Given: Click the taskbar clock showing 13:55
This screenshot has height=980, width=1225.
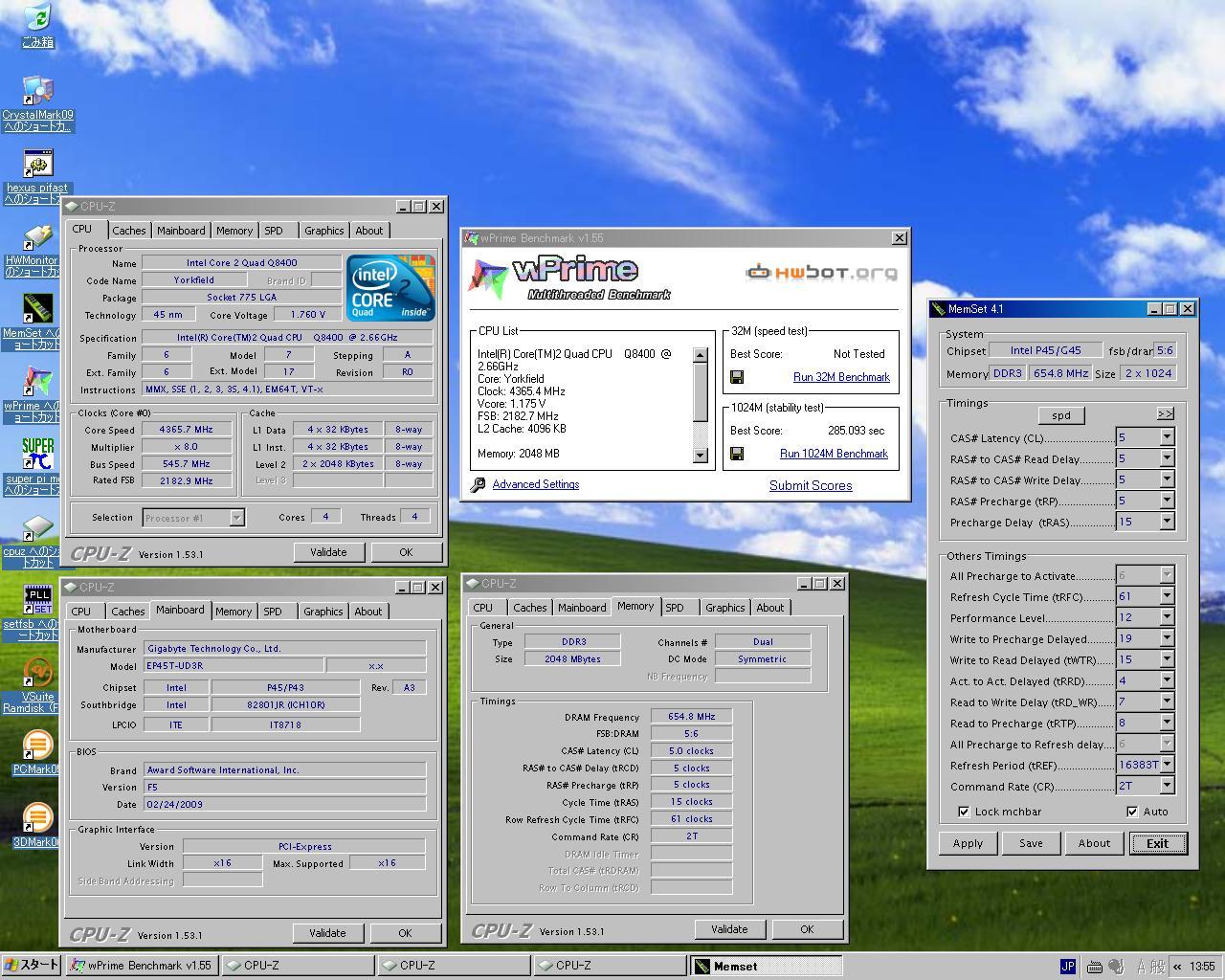Looking at the screenshot, I should (1202, 967).
